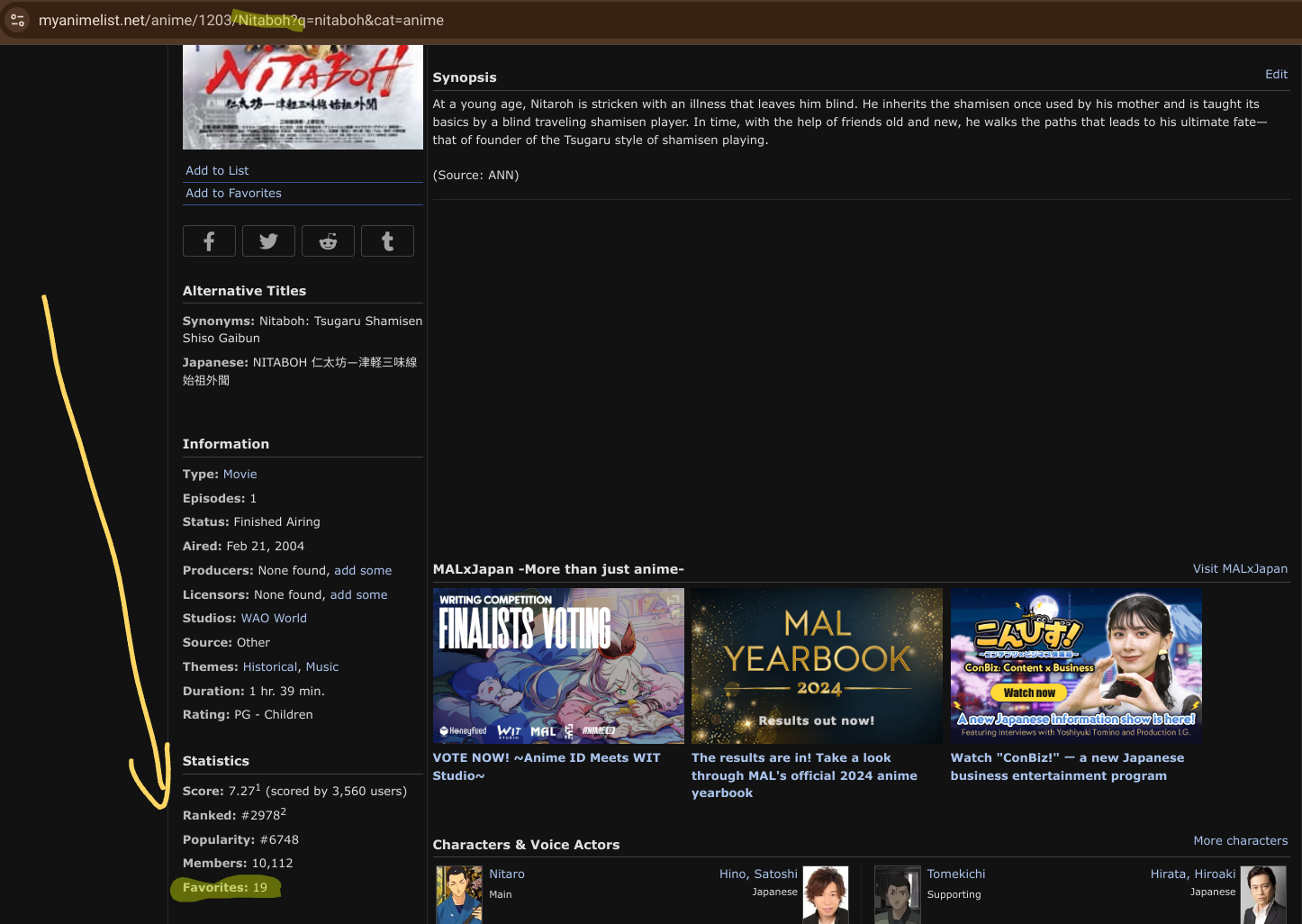Image resolution: width=1302 pixels, height=924 pixels.
Task: Open site settings icon in address bar
Action: [x=17, y=20]
